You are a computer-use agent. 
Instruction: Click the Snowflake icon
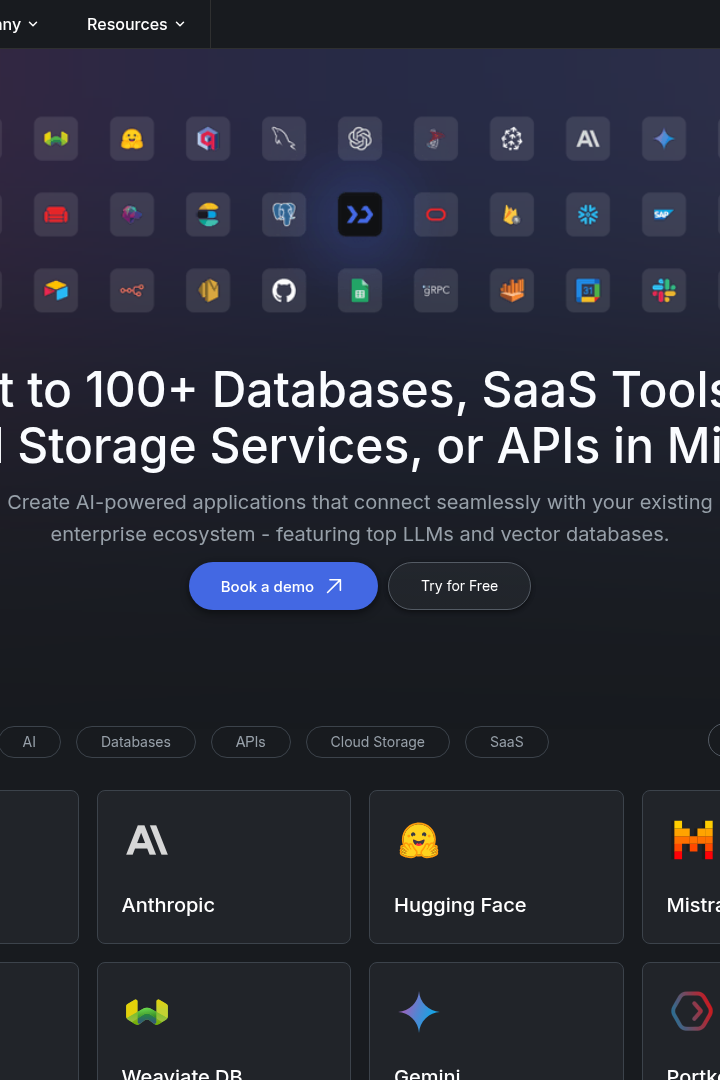588,214
